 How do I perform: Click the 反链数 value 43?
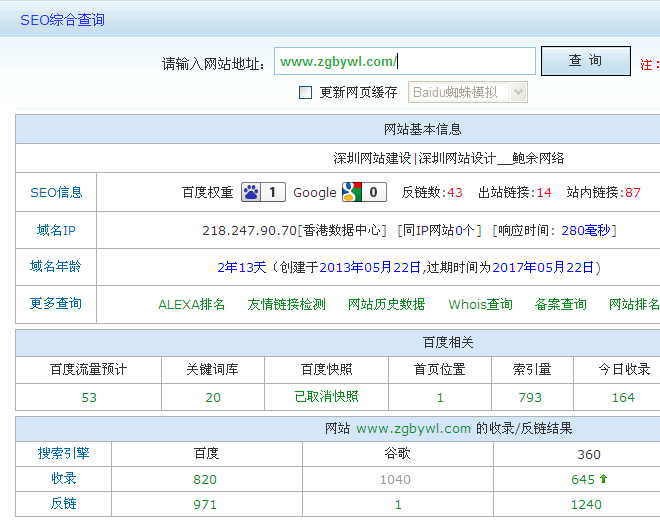point(455,193)
